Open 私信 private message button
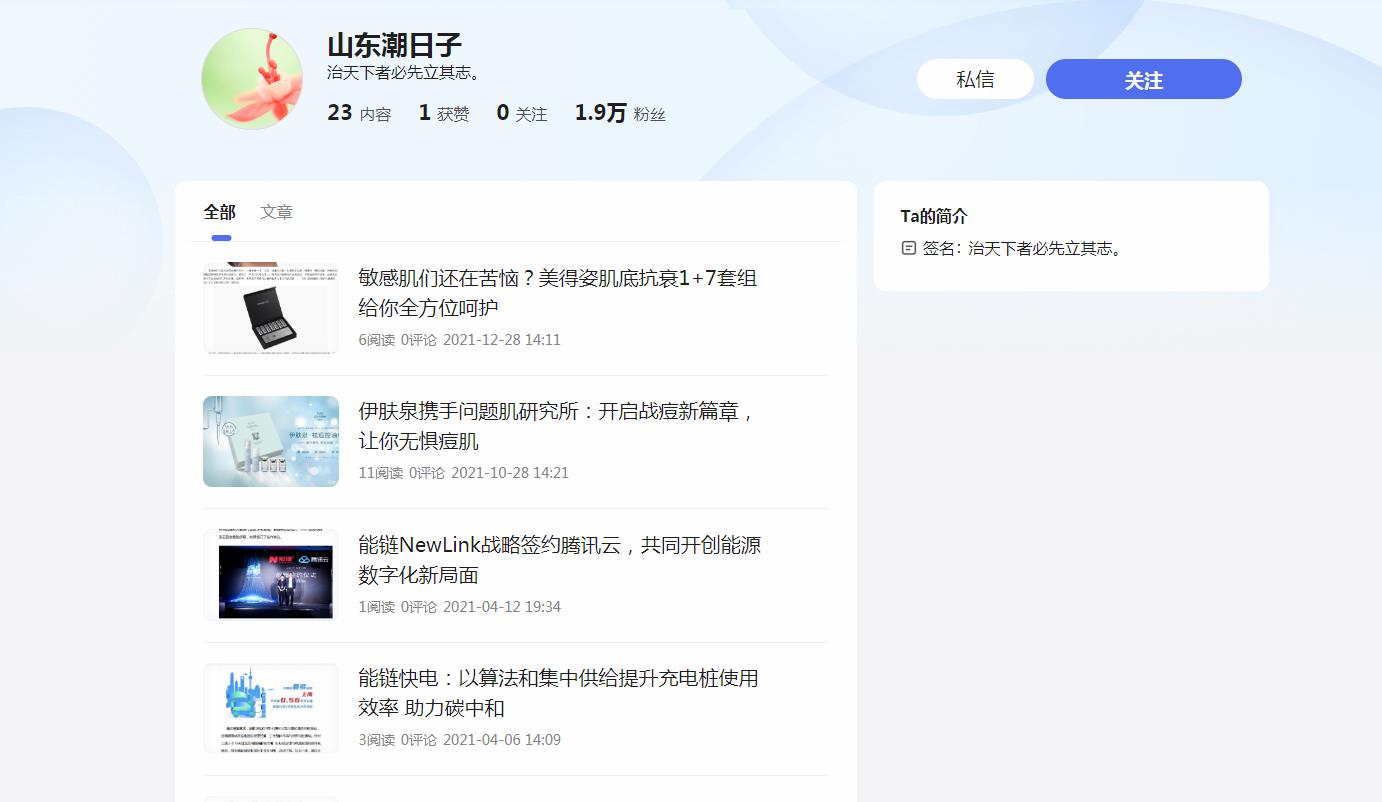Viewport: 1382px width, 802px height. coord(975,79)
